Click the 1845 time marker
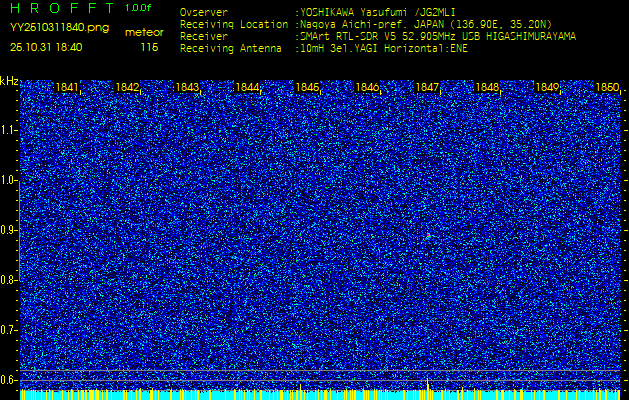This screenshot has height=400, width=629. (x=307, y=87)
